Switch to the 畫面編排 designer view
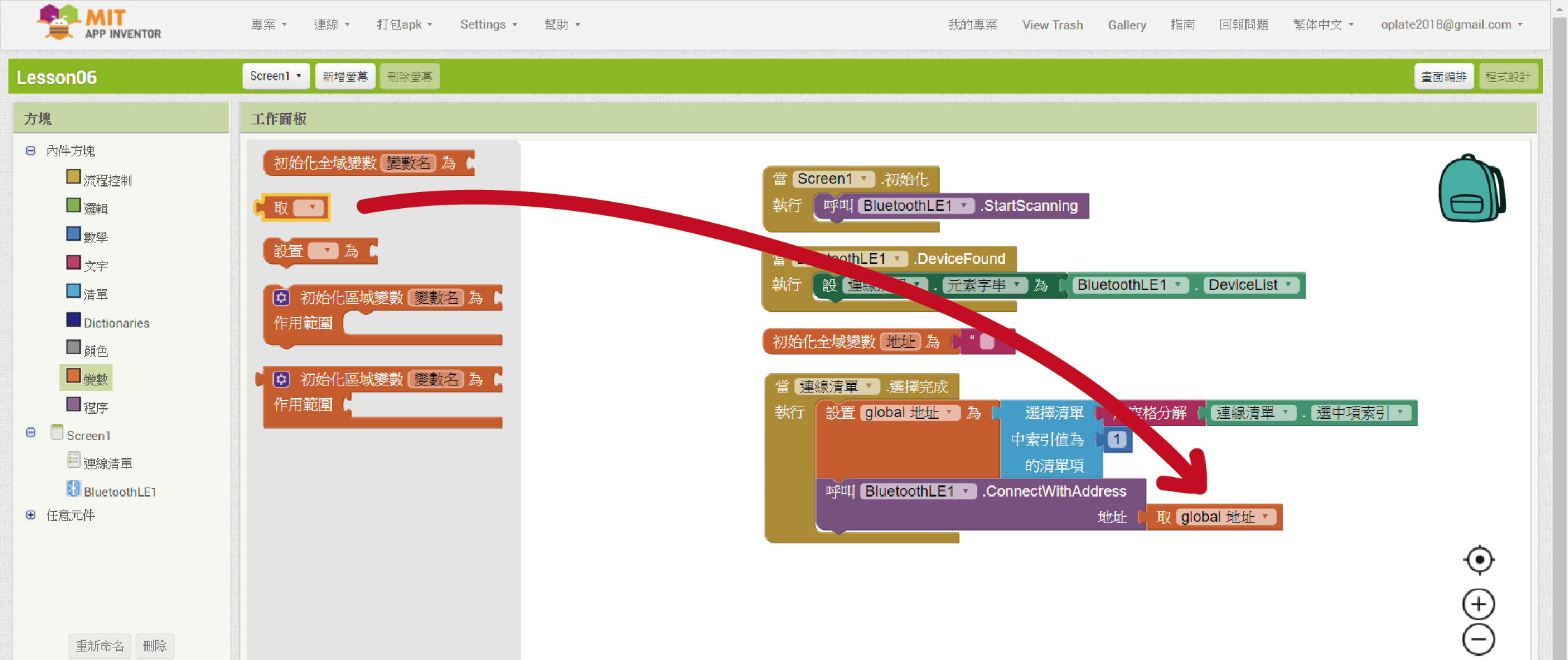This screenshot has width=1568, height=660. point(1443,76)
